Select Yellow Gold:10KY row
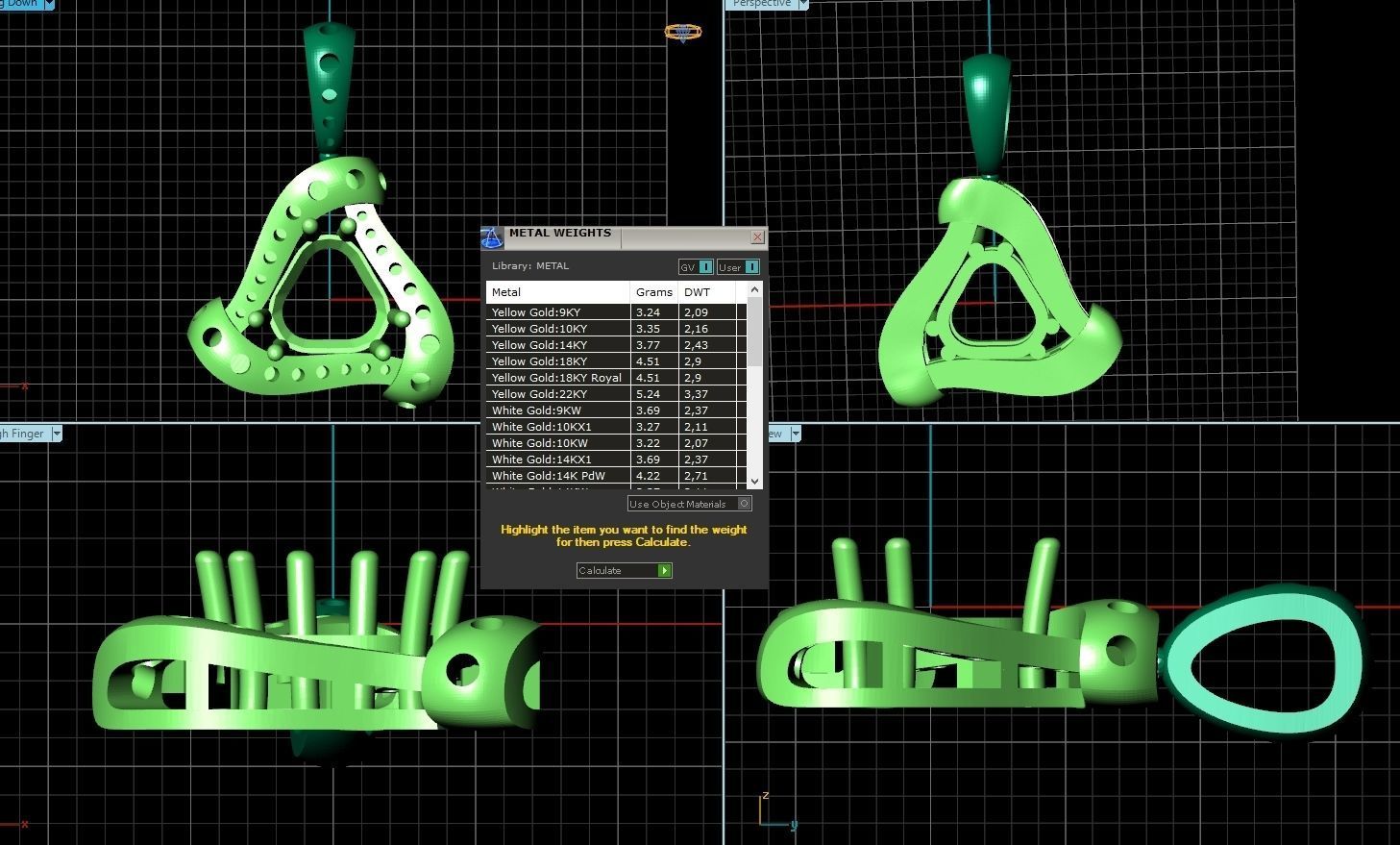 tap(616, 329)
